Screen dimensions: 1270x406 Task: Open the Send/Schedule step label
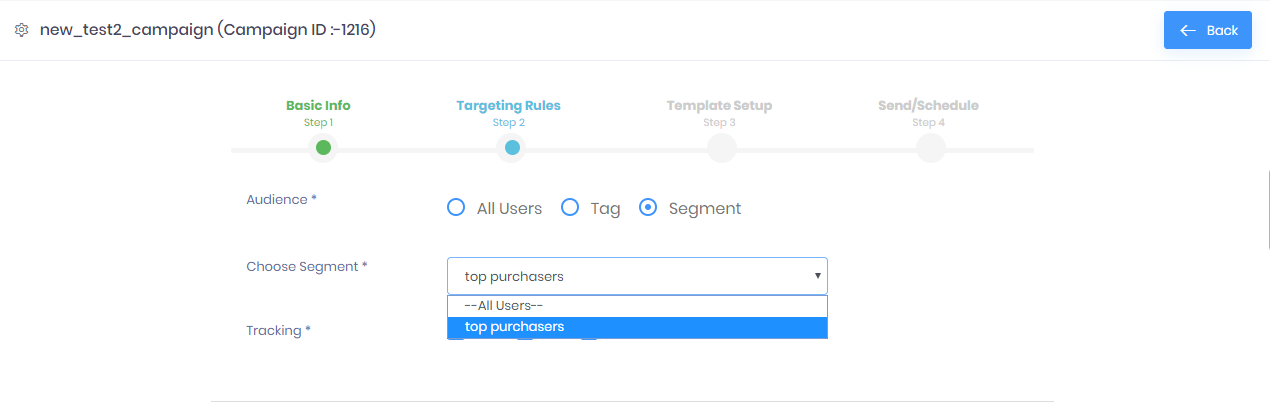[x=928, y=105]
